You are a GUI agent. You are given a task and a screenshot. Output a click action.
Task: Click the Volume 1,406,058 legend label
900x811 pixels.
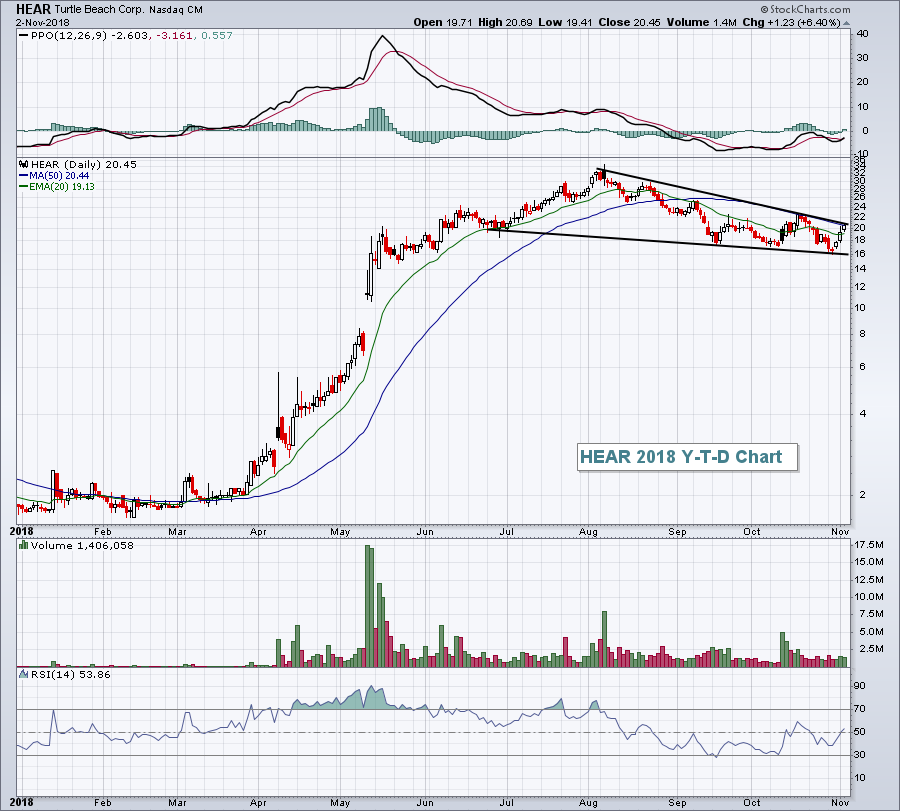[x=82, y=545]
